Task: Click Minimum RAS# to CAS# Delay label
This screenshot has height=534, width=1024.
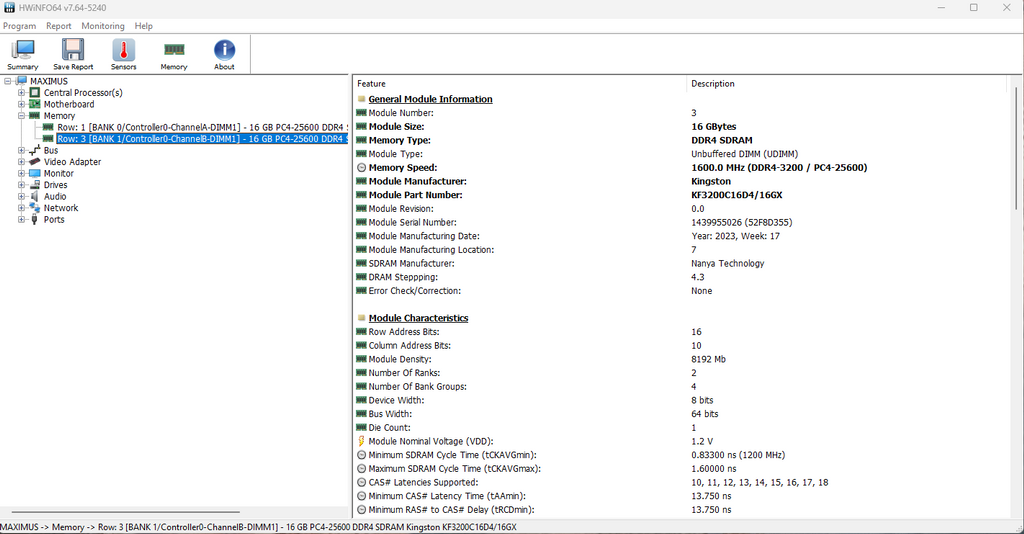Action: point(451,510)
